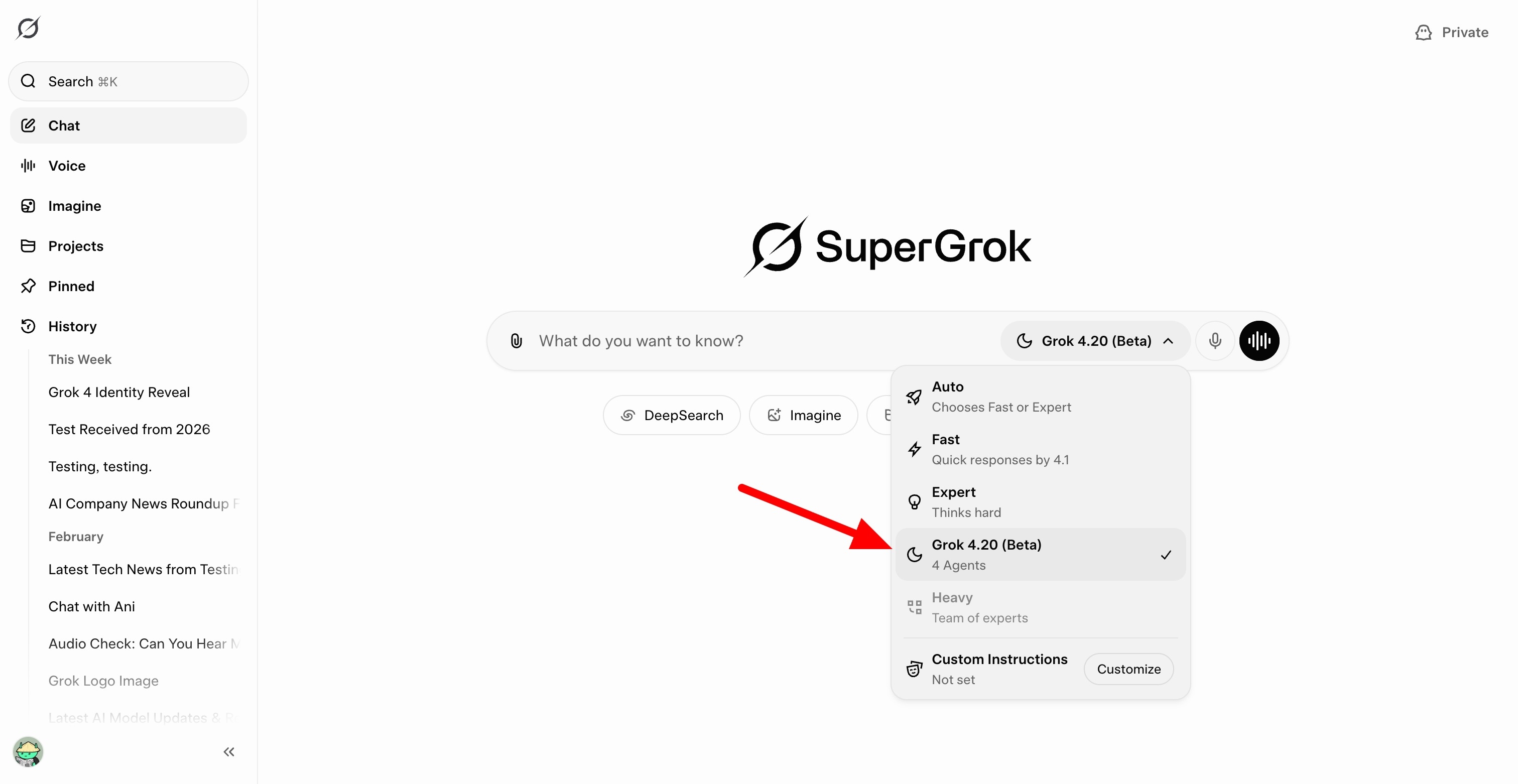Click the Grok logo in sidebar
Image resolution: width=1518 pixels, height=784 pixels.
(x=28, y=28)
